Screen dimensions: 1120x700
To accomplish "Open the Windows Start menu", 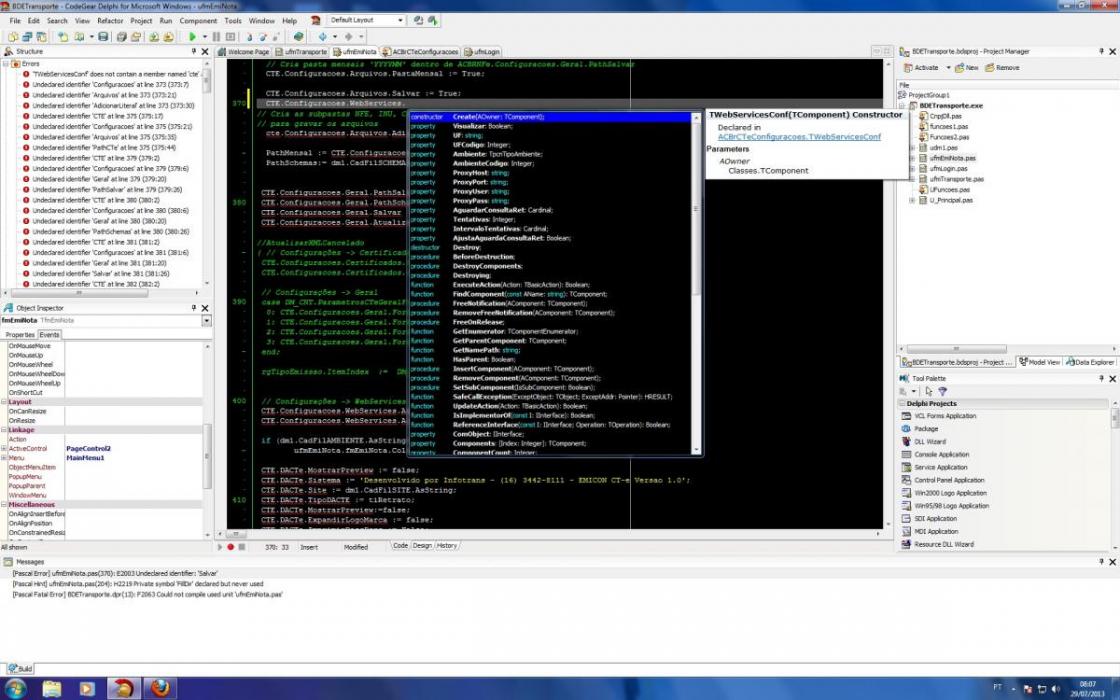I will [x=15, y=689].
